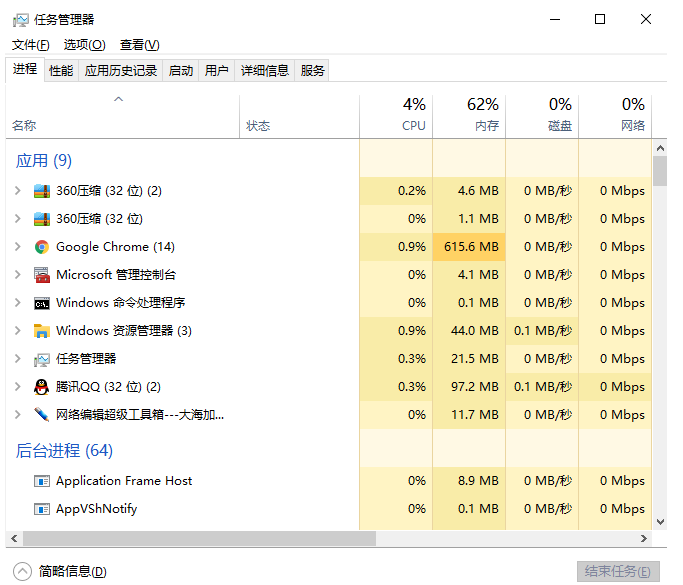This screenshot has width=683, height=585.
Task: Click the Microsoft 管理控制台 icon
Action: [x=42, y=275]
